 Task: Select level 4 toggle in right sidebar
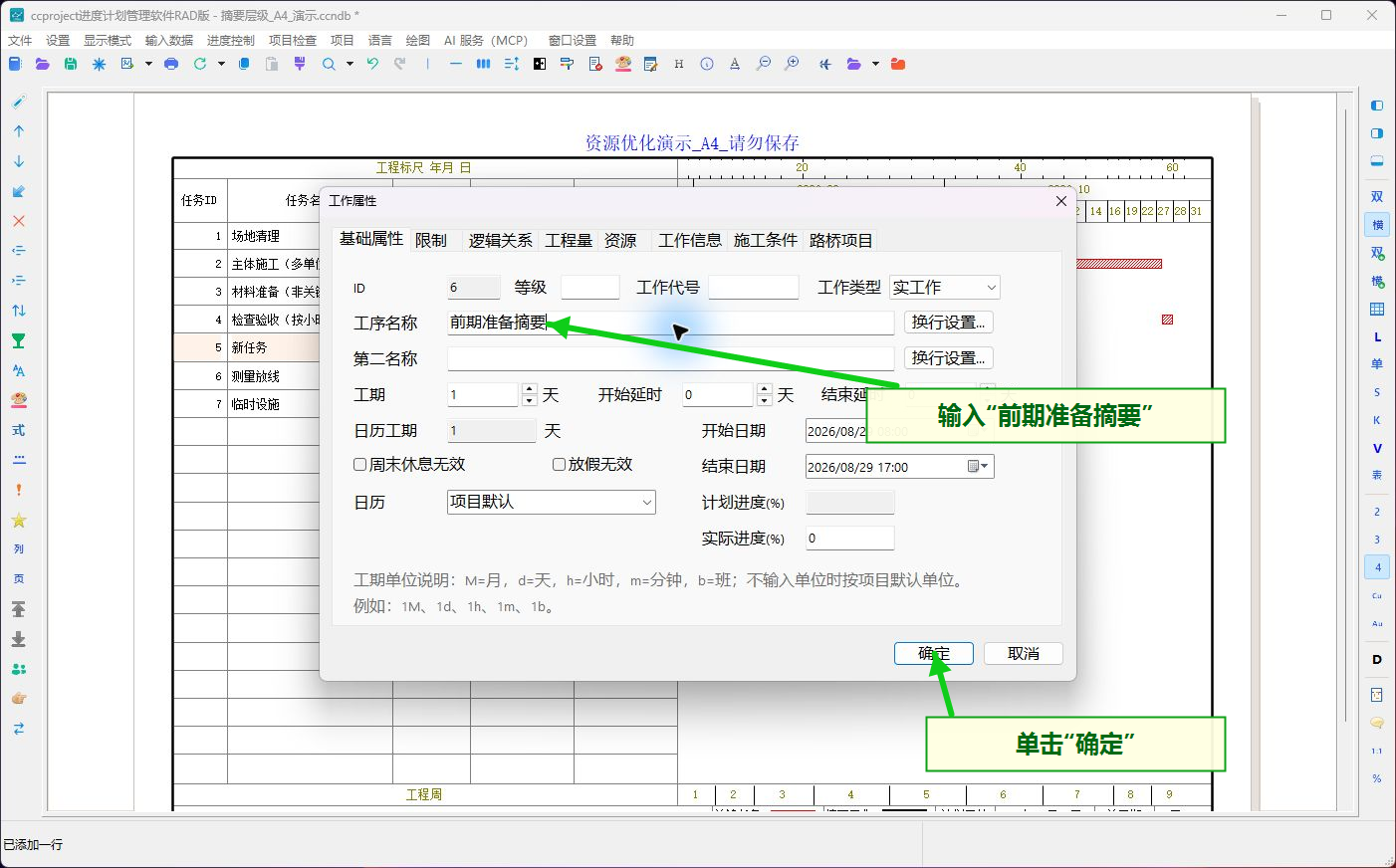[1377, 567]
